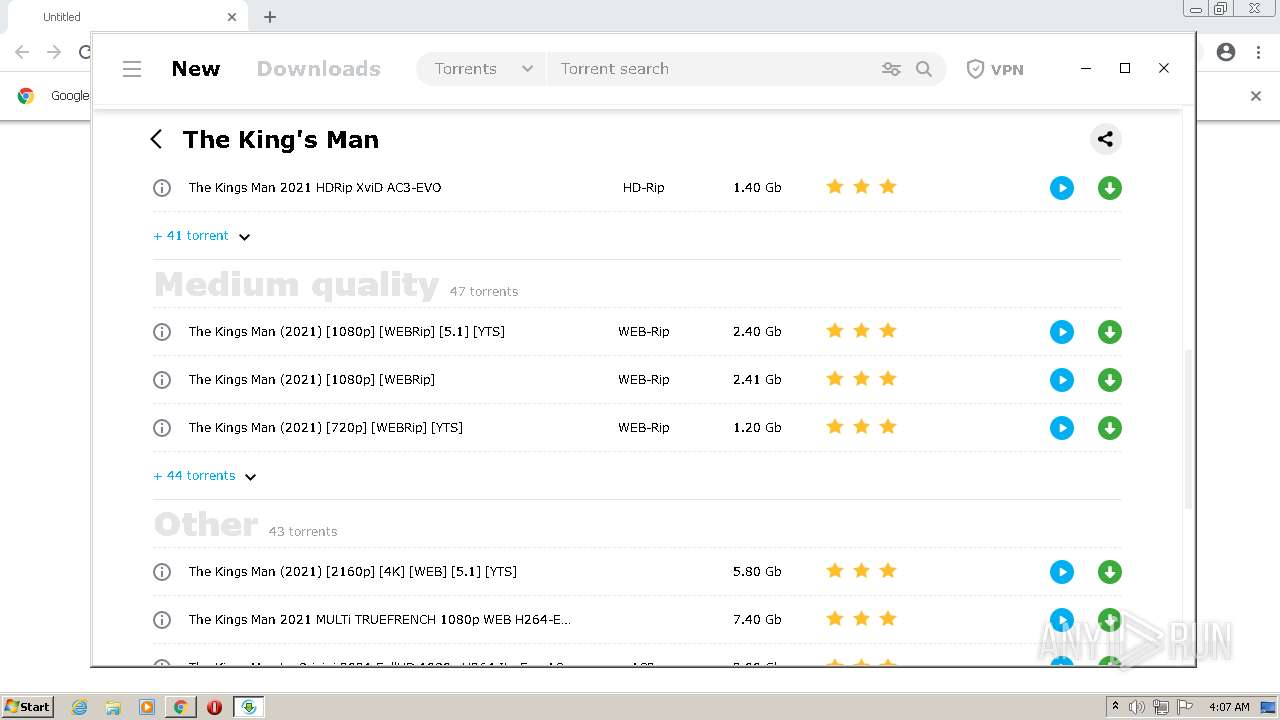1280x720 pixels.
Task: Click the torrent list vertical scrollbar
Action: click(1188, 429)
